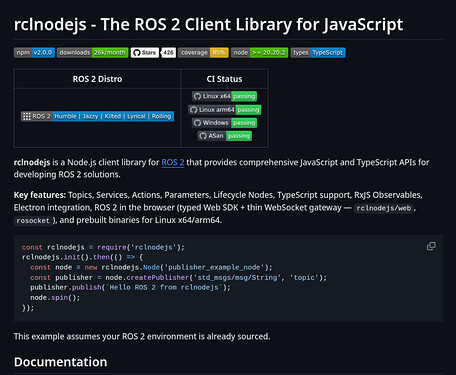456x375 pixels.
Task: Open the Linux x64 passing badge
Action: coord(224,96)
